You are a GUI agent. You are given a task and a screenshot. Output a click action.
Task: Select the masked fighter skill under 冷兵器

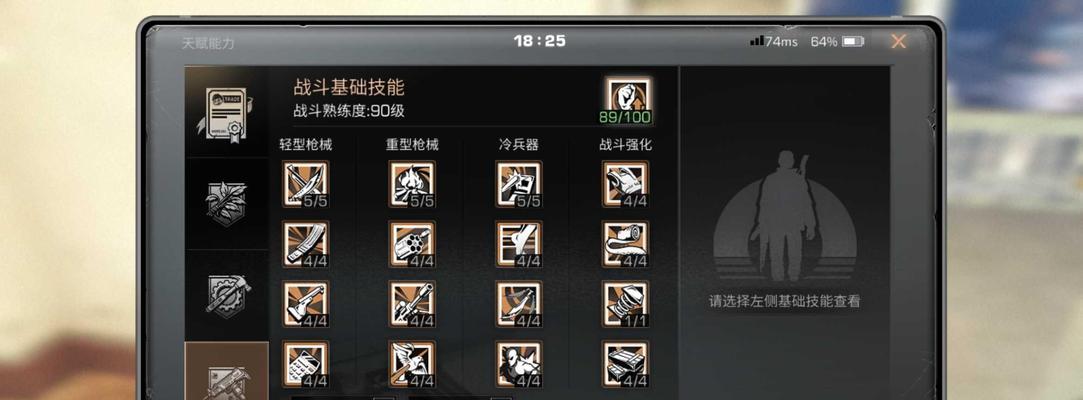pyautogui.click(x=519, y=364)
